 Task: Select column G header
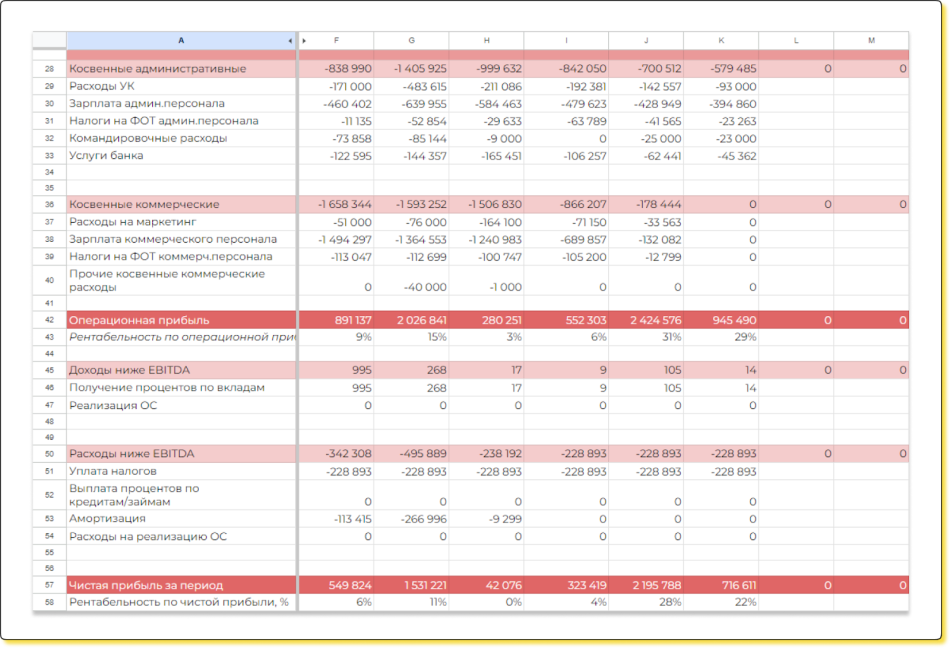tap(411, 41)
